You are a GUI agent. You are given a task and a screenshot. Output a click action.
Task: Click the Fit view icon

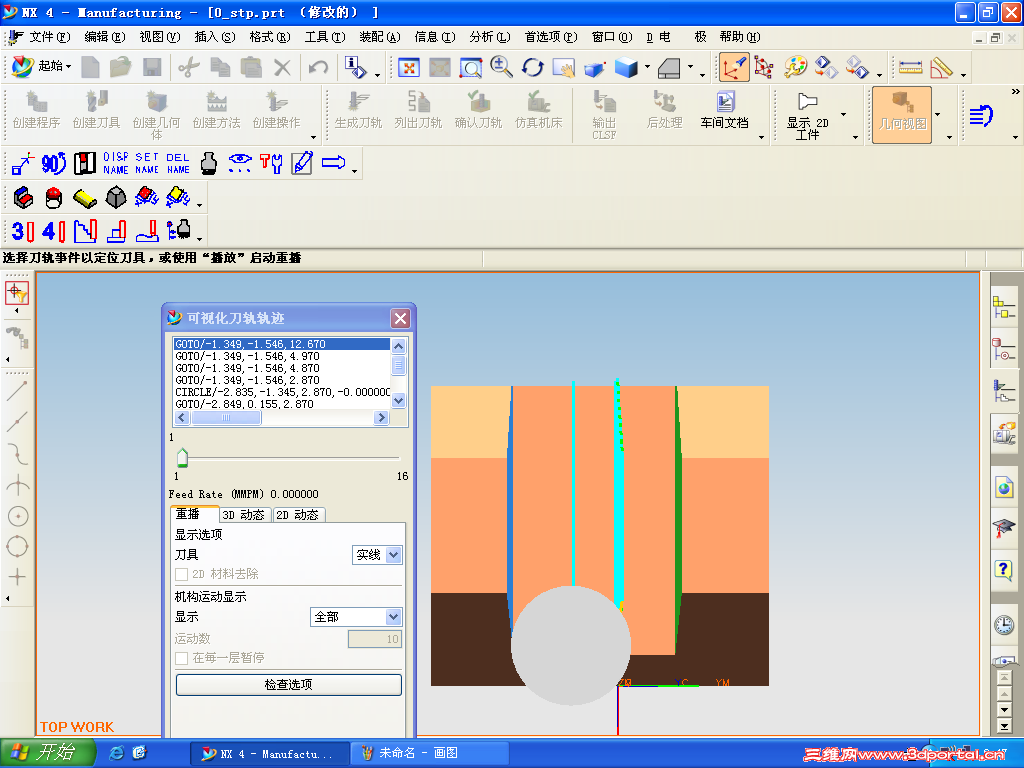tap(409, 67)
